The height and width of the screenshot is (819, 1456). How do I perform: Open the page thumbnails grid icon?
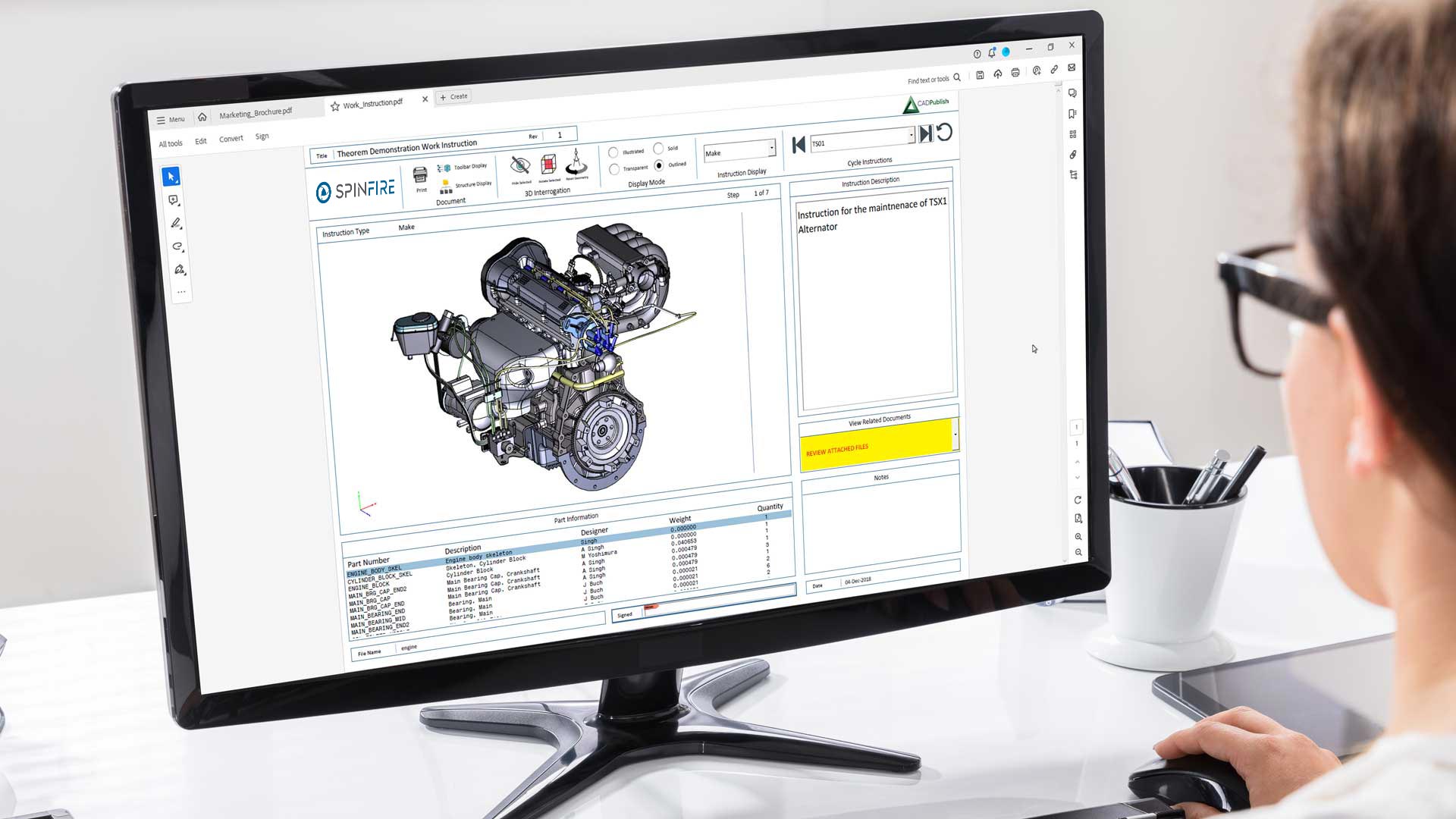point(1073,134)
